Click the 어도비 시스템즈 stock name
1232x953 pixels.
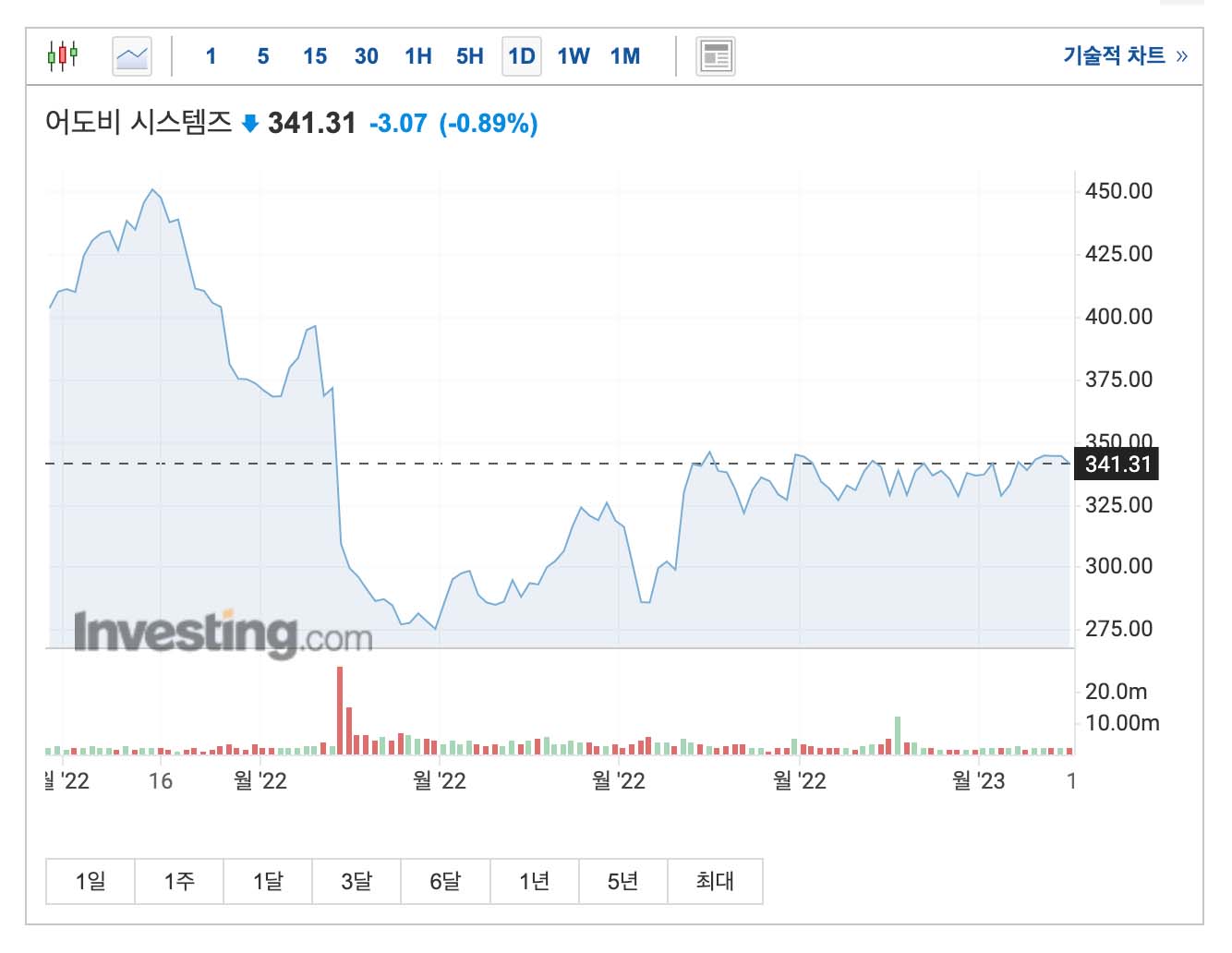point(139,122)
